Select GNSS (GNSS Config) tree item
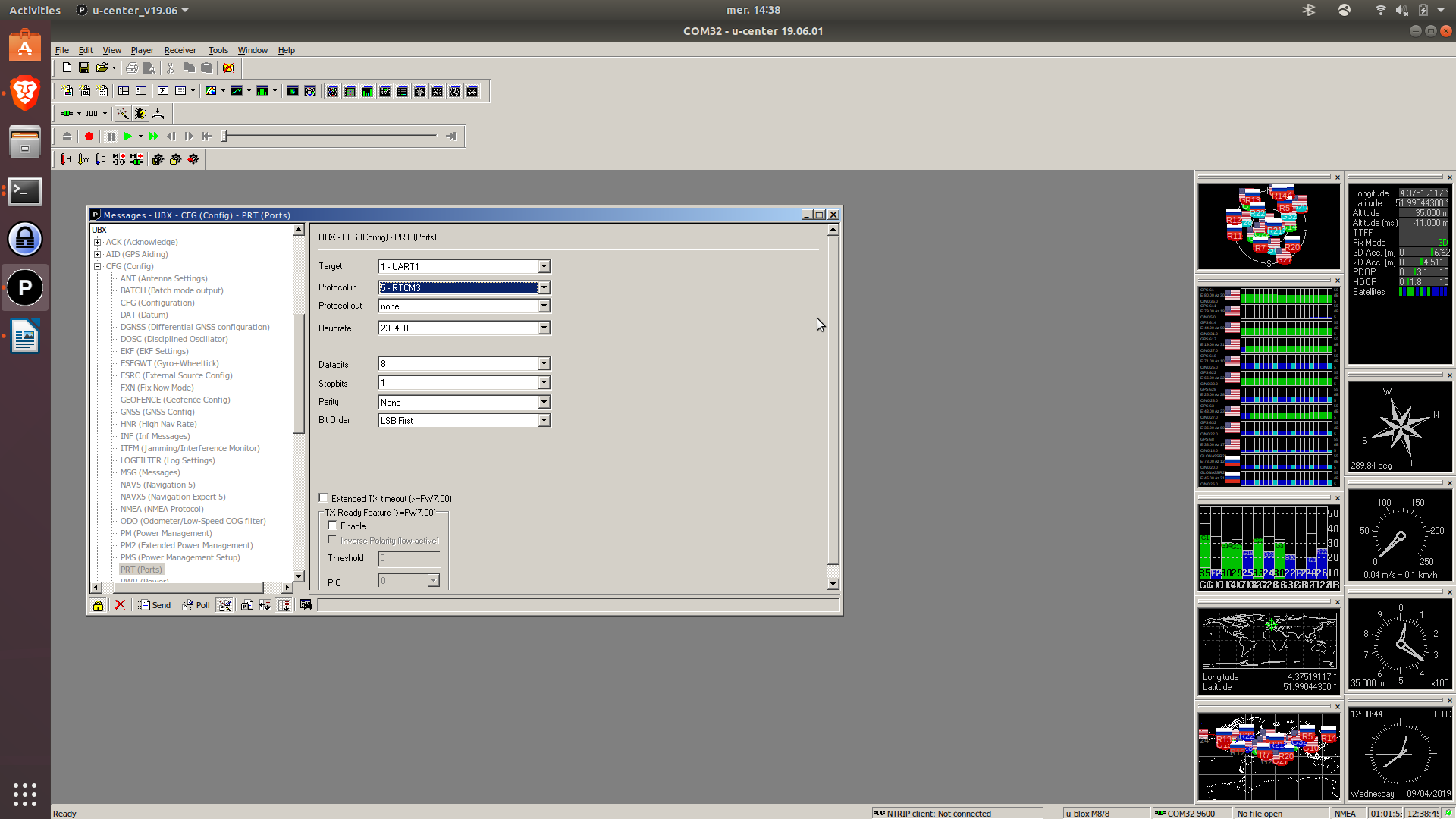The height and width of the screenshot is (819, 1456). pos(157,412)
